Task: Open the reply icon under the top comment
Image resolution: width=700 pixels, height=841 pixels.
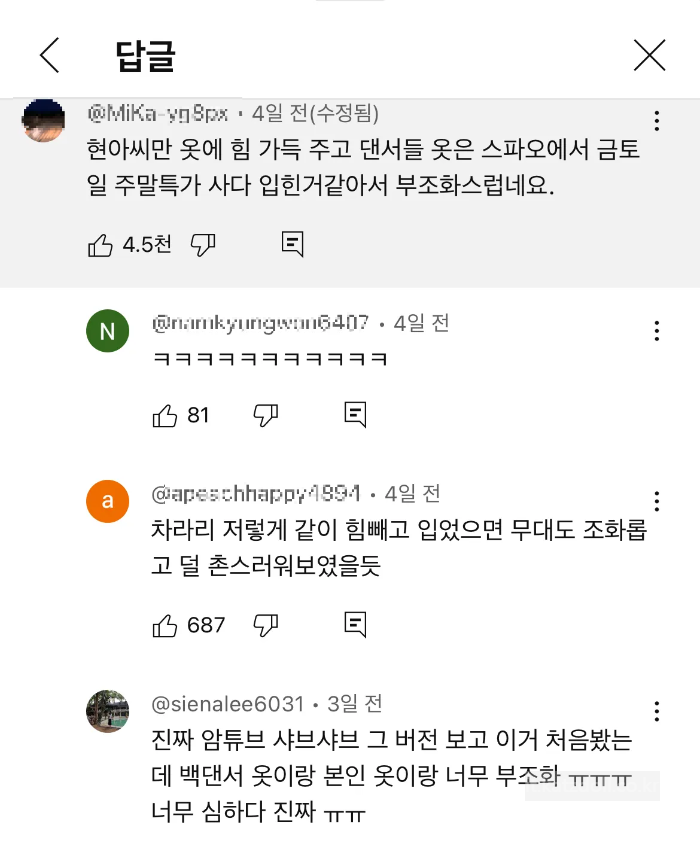Action: pos(291,243)
